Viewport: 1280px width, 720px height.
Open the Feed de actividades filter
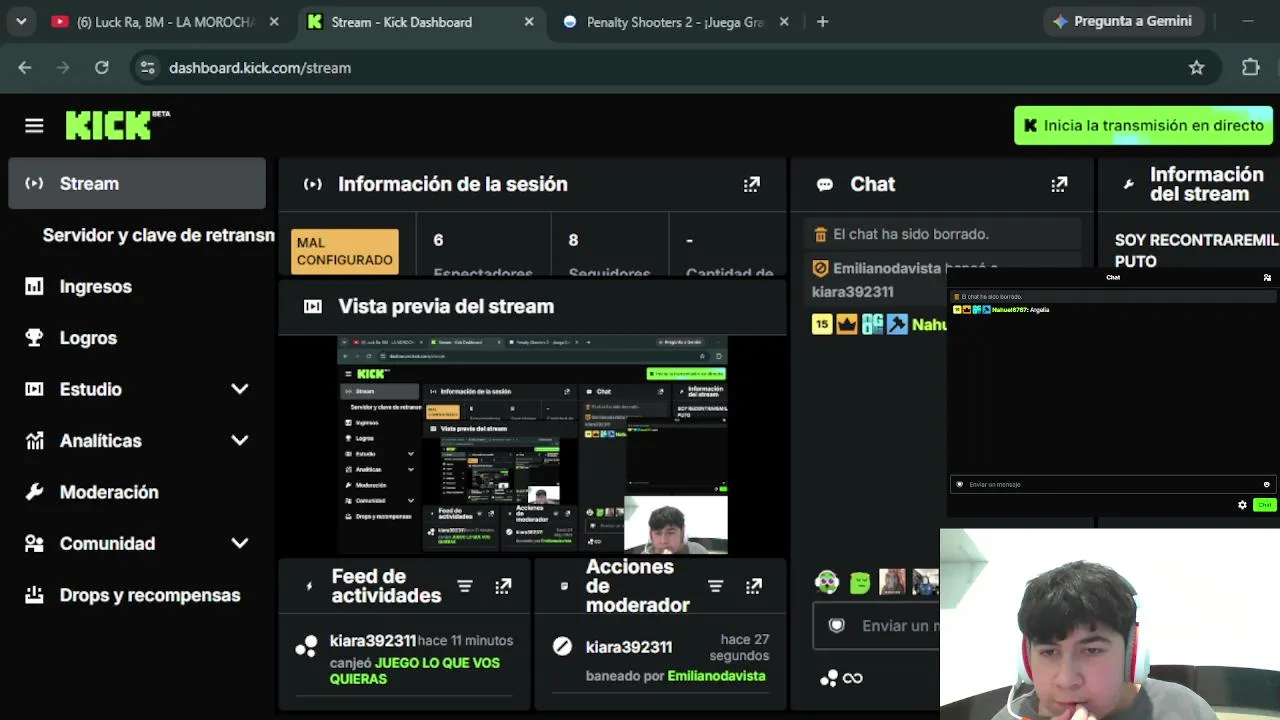pyautogui.click(x=465, y=586)
